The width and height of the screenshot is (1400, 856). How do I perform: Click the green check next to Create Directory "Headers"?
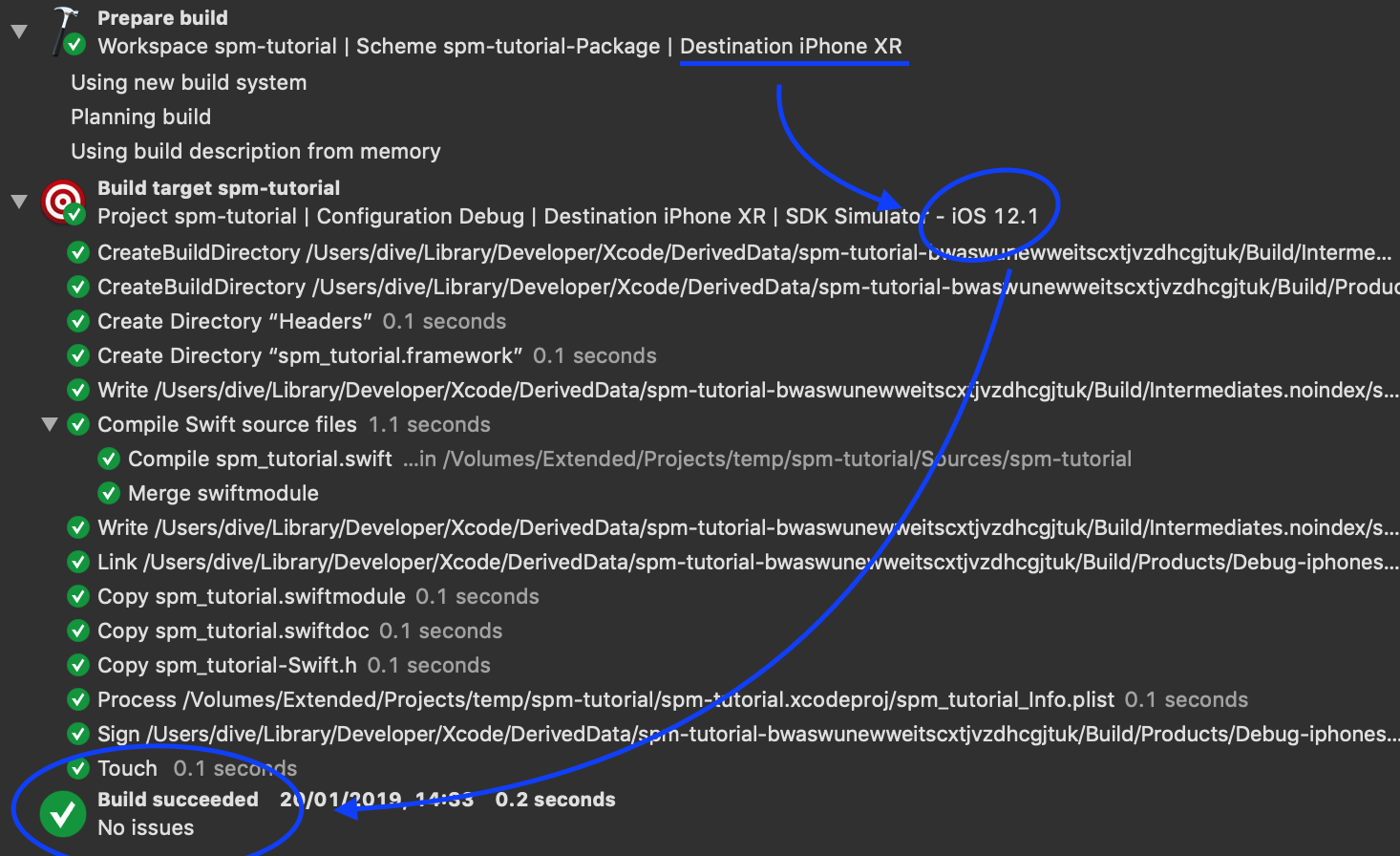coord(78,322)
